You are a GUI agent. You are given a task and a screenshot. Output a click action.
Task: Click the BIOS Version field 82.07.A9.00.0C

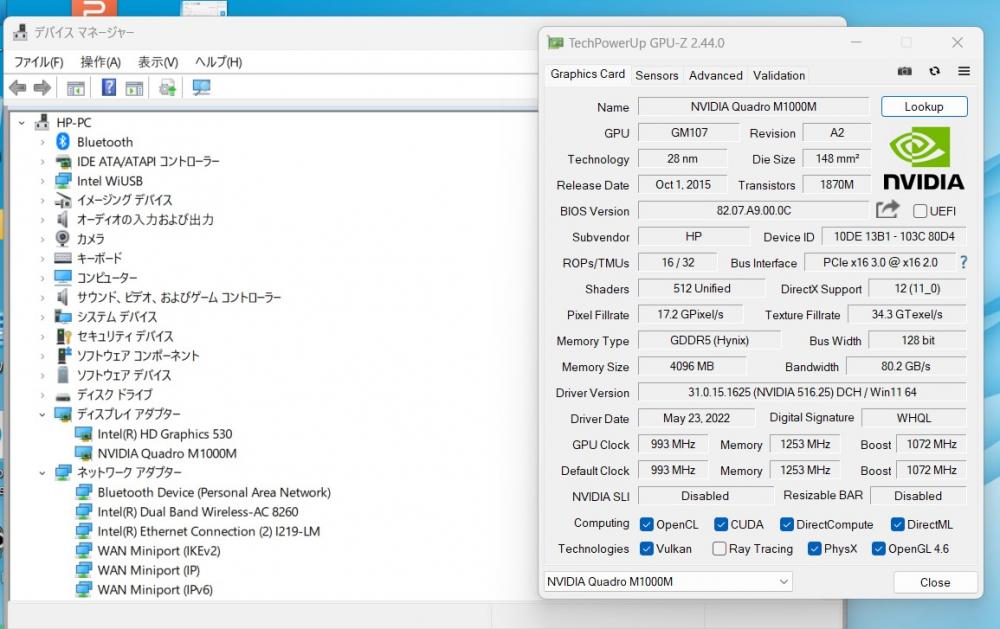(753, 211)
